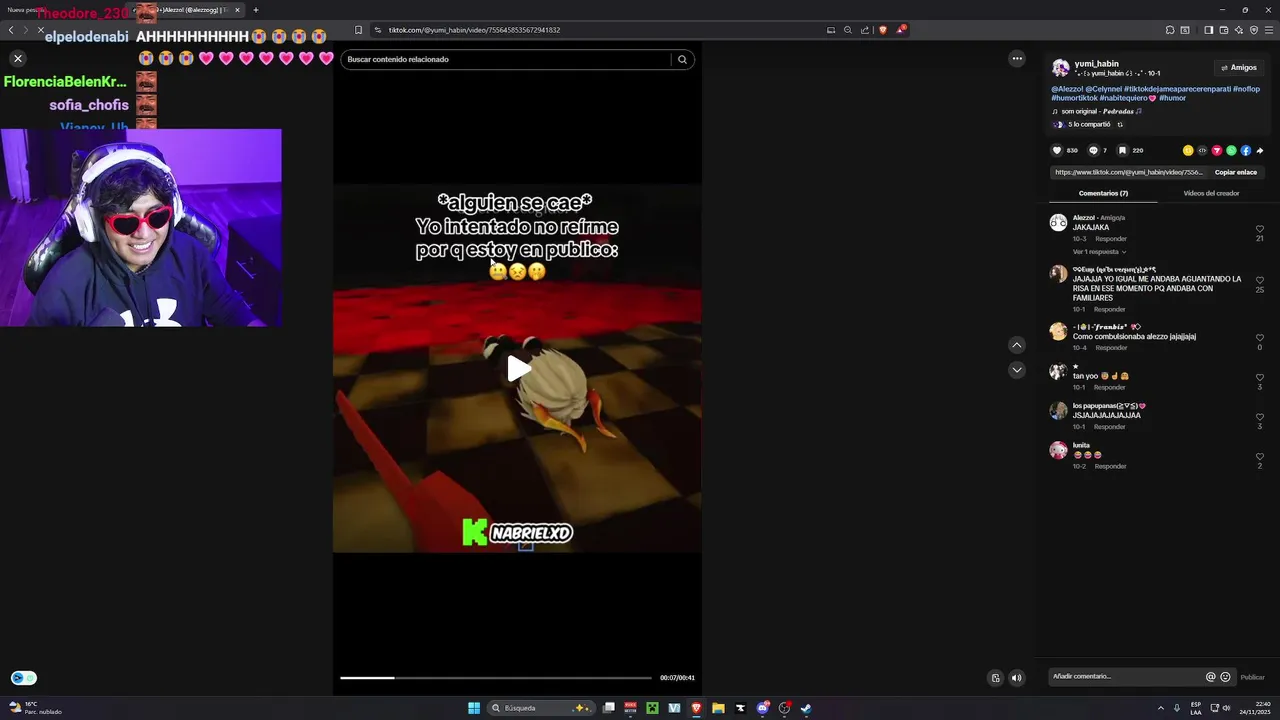Focus Buscar contenido relacionado search field
The image size is (1280, 720).
506,59
